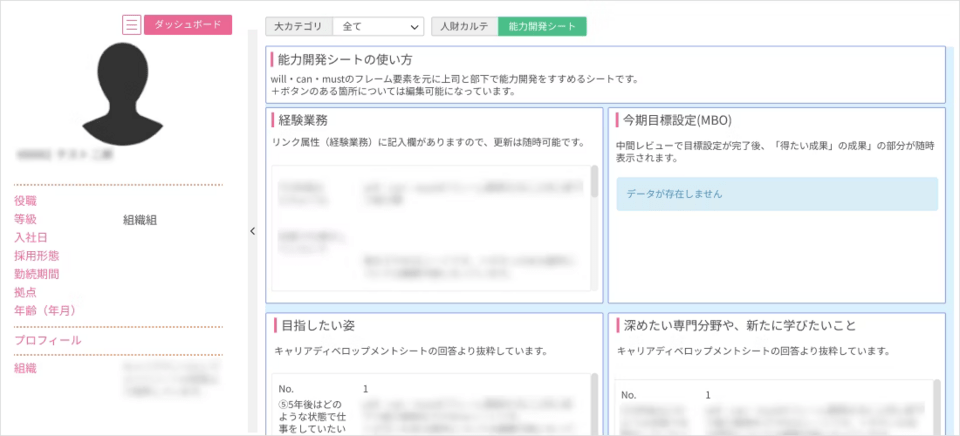Select the 能力開発シート tab
The image size is (960, 436).
coord(542,26)
